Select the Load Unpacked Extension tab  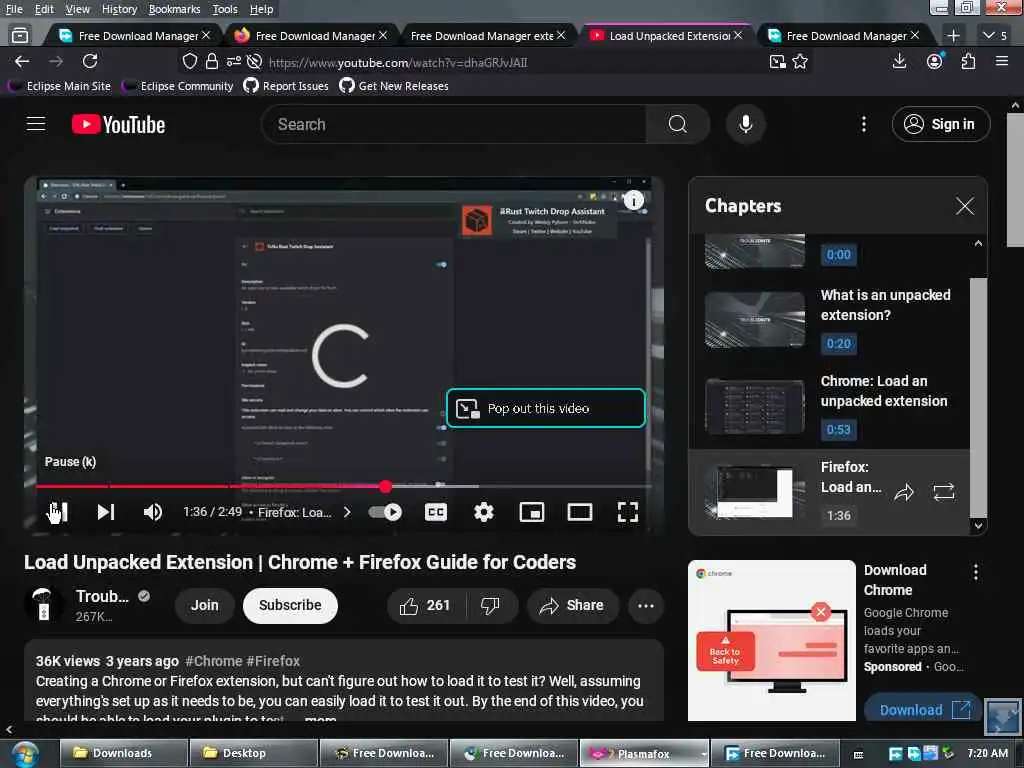click(x=669, y=36)
